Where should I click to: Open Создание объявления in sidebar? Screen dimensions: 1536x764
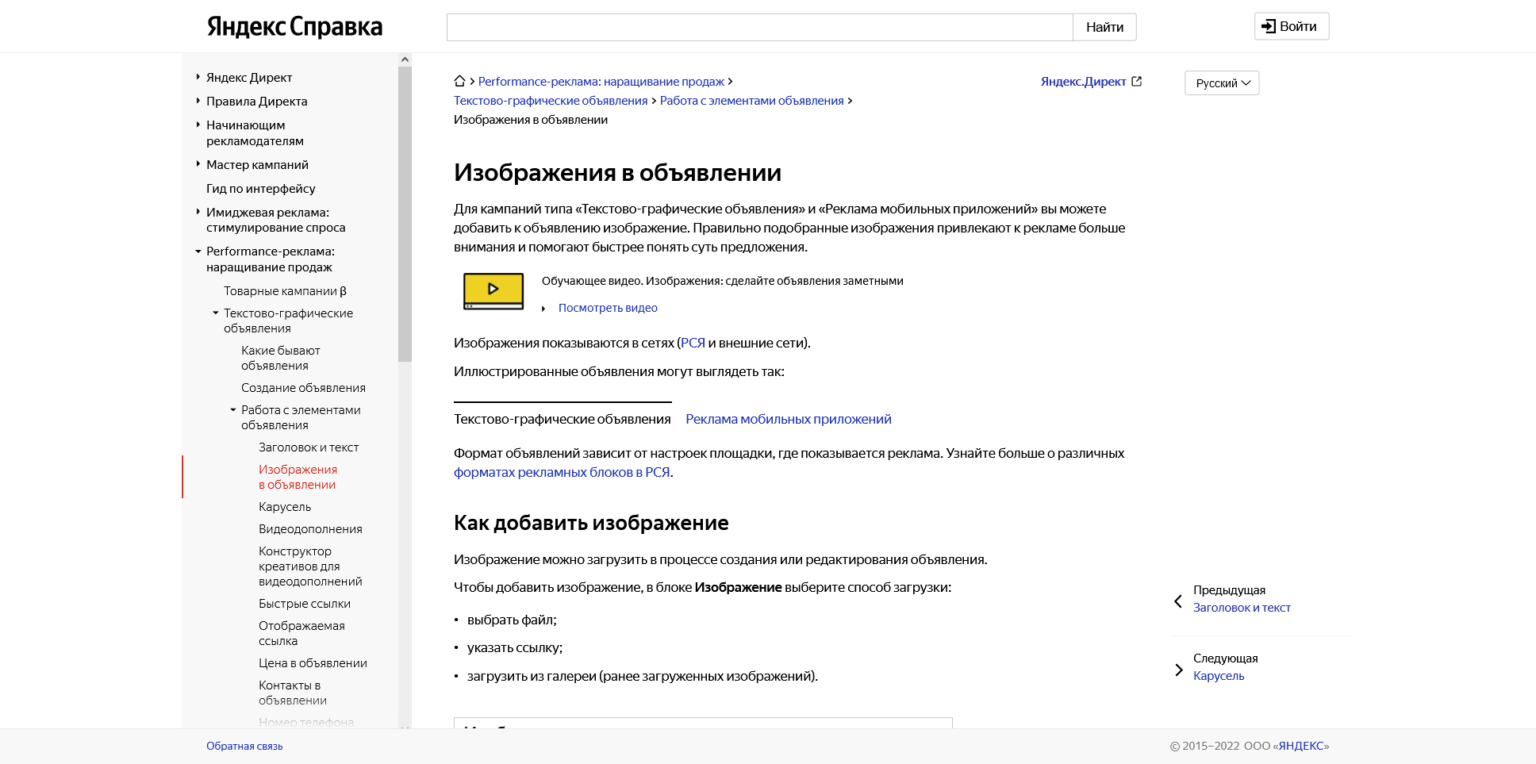pyautogui.click(x=303, y=388)
